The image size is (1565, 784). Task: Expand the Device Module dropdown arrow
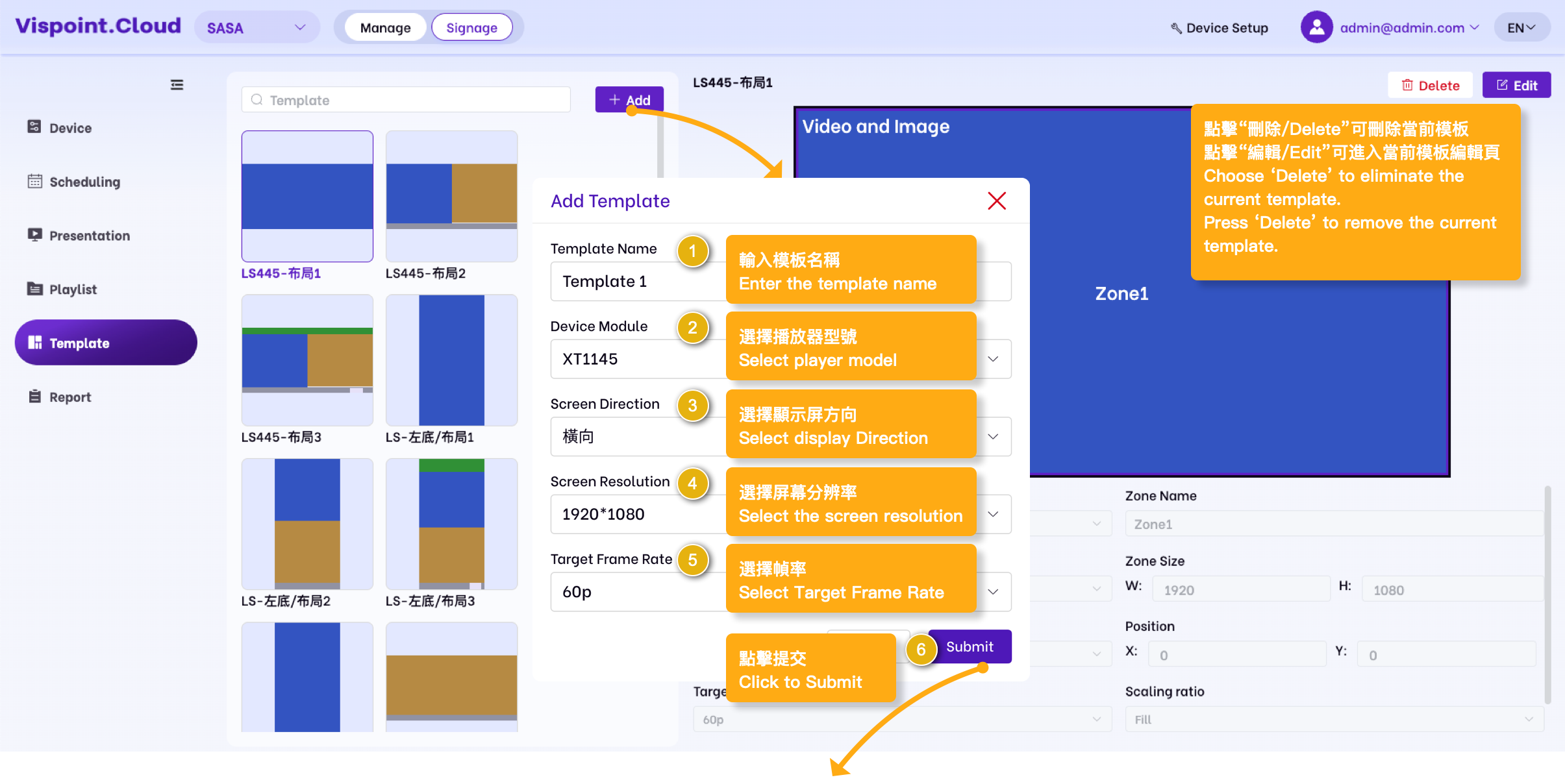992,359
